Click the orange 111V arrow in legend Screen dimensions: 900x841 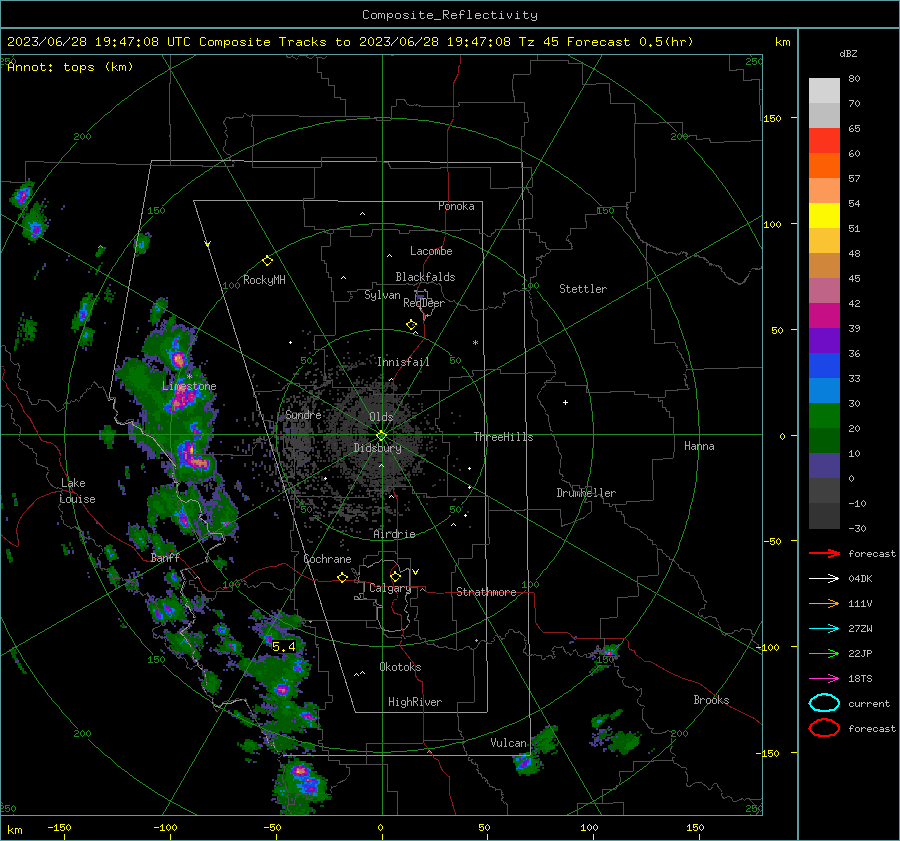(824, 603)
